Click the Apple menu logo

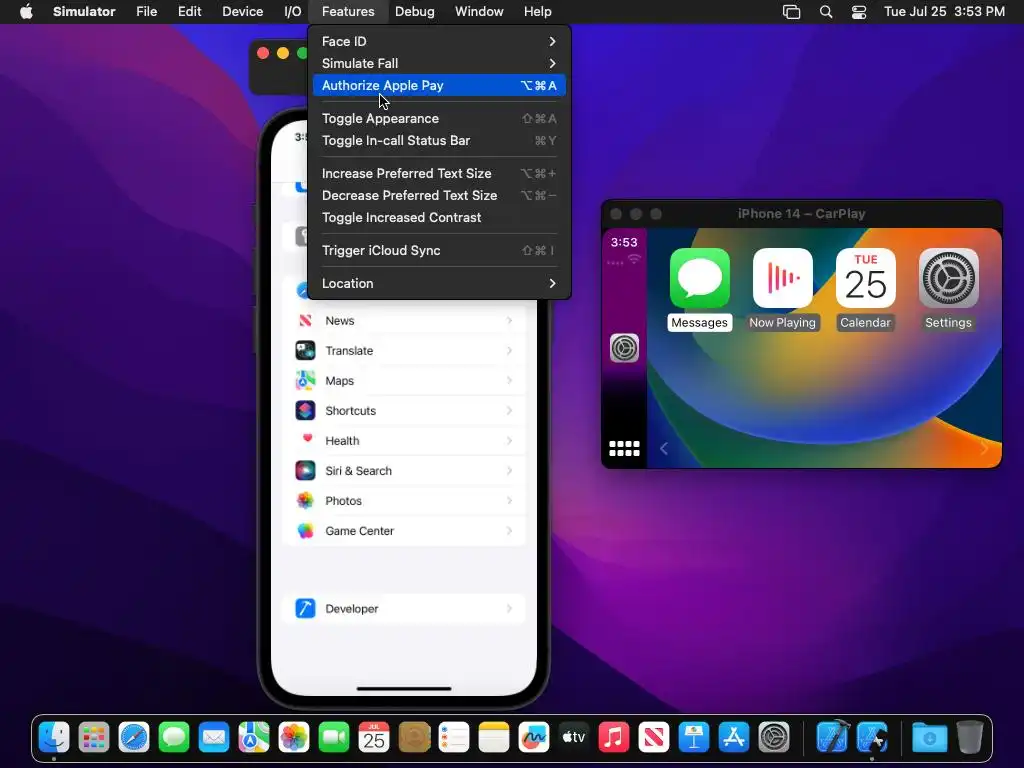tap(26, 11)
